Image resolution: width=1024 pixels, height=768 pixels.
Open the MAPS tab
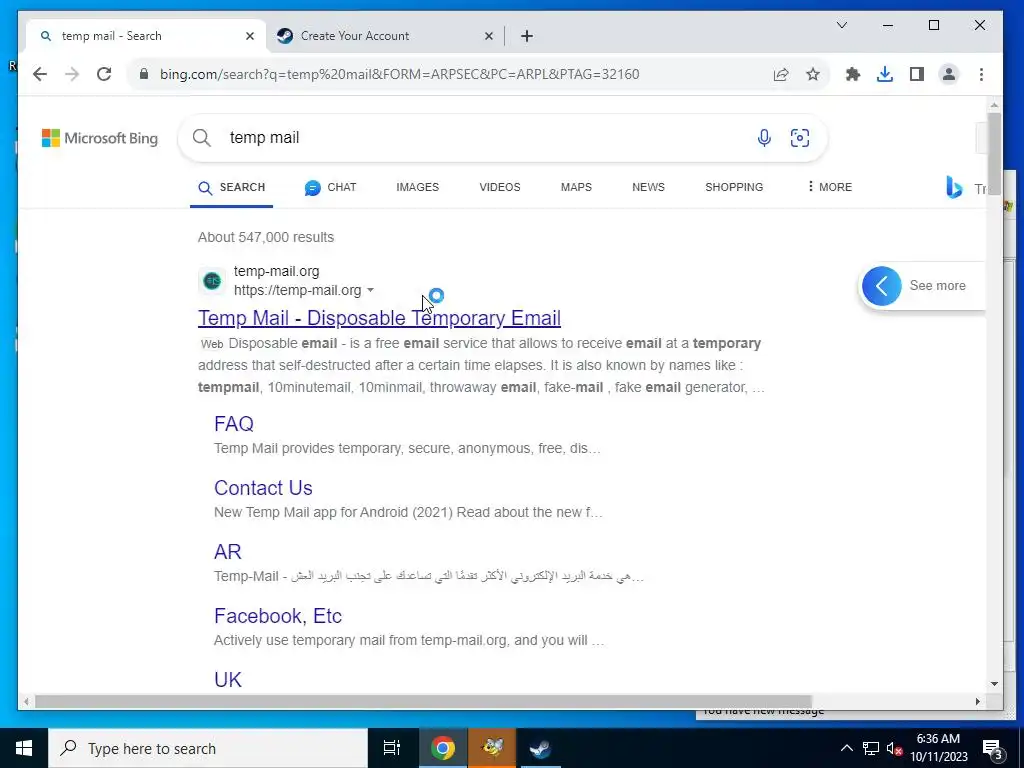tap(576, 187)
